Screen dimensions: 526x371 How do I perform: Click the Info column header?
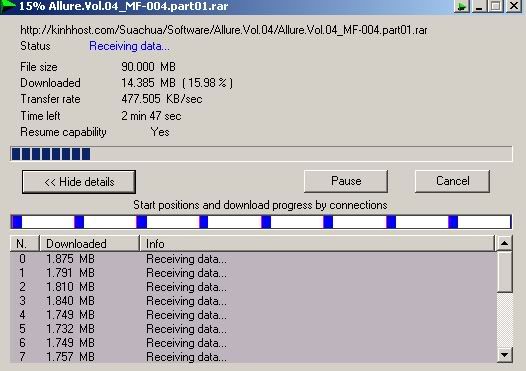(x=317, y=244)
